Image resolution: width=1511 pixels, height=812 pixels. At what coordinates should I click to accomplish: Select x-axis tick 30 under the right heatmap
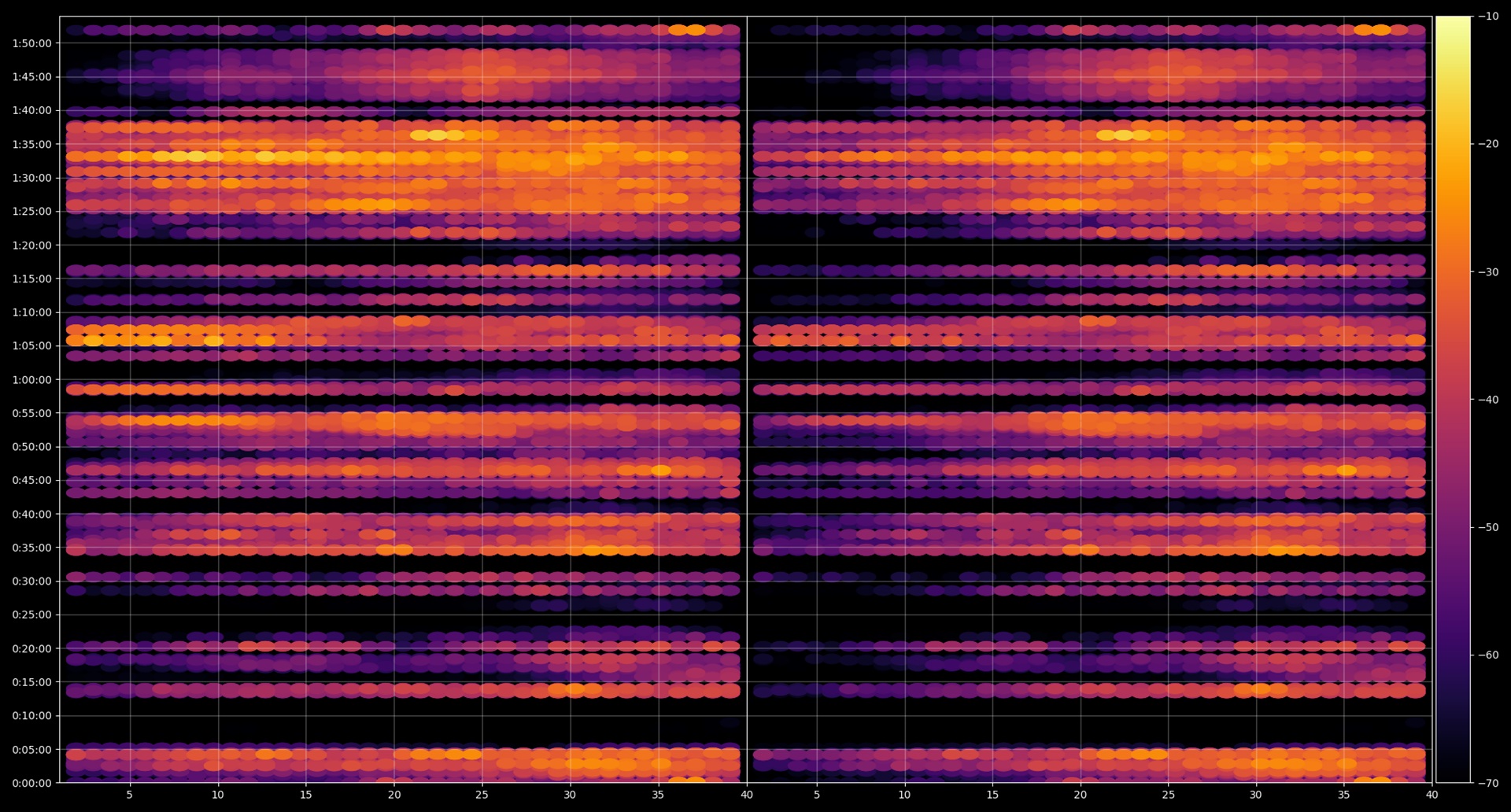[x=1256, y=795]
